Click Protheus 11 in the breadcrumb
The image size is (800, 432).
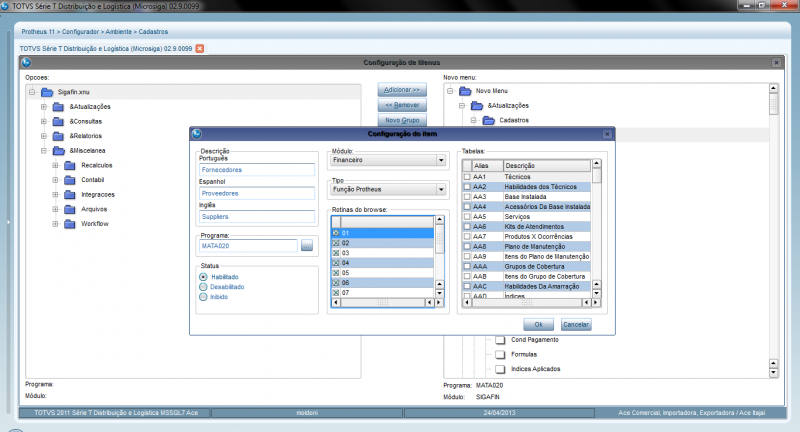coord(38,32)
